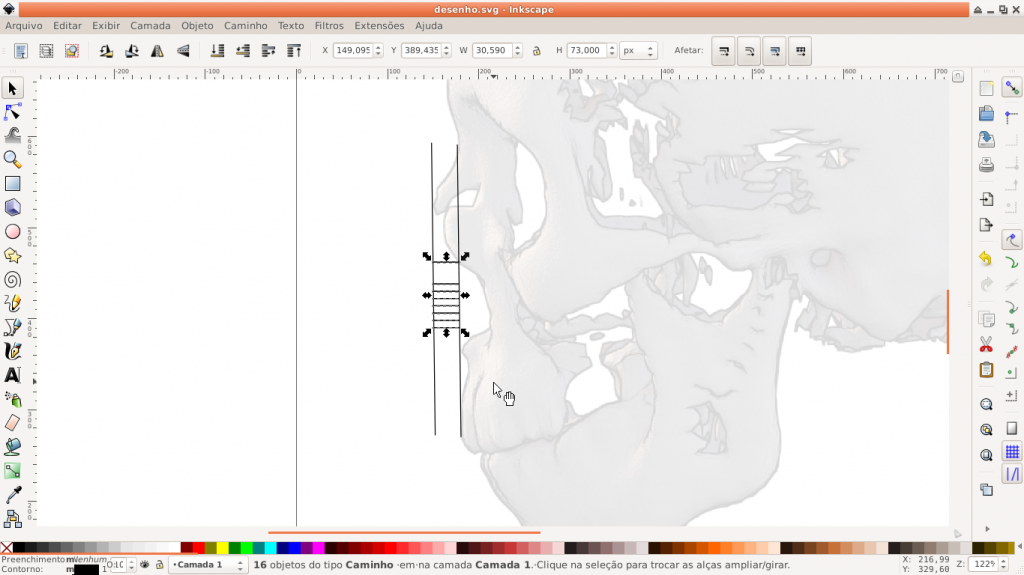Toggle scale stroke width with object
This screenshot has width=1024, height=575.
click(724, 51)
